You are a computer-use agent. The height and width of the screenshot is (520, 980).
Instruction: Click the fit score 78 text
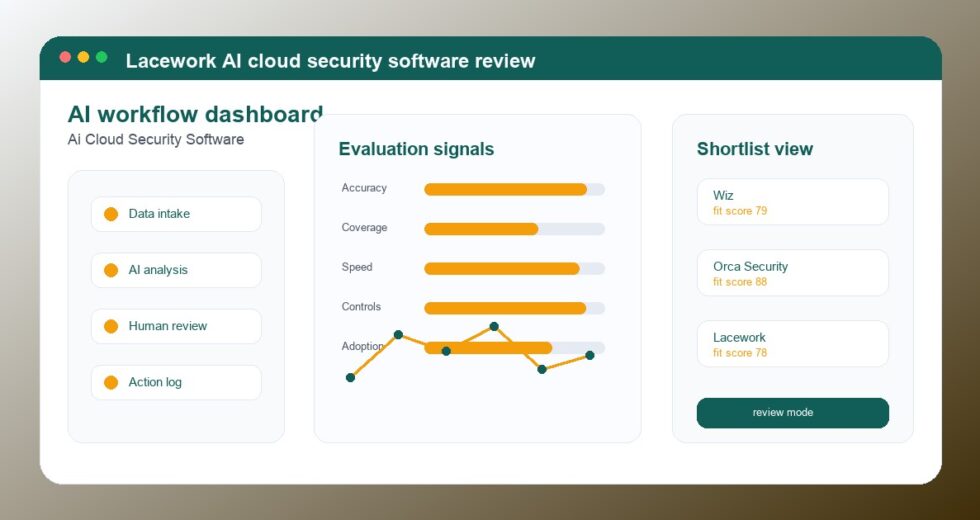click(740, 353)
